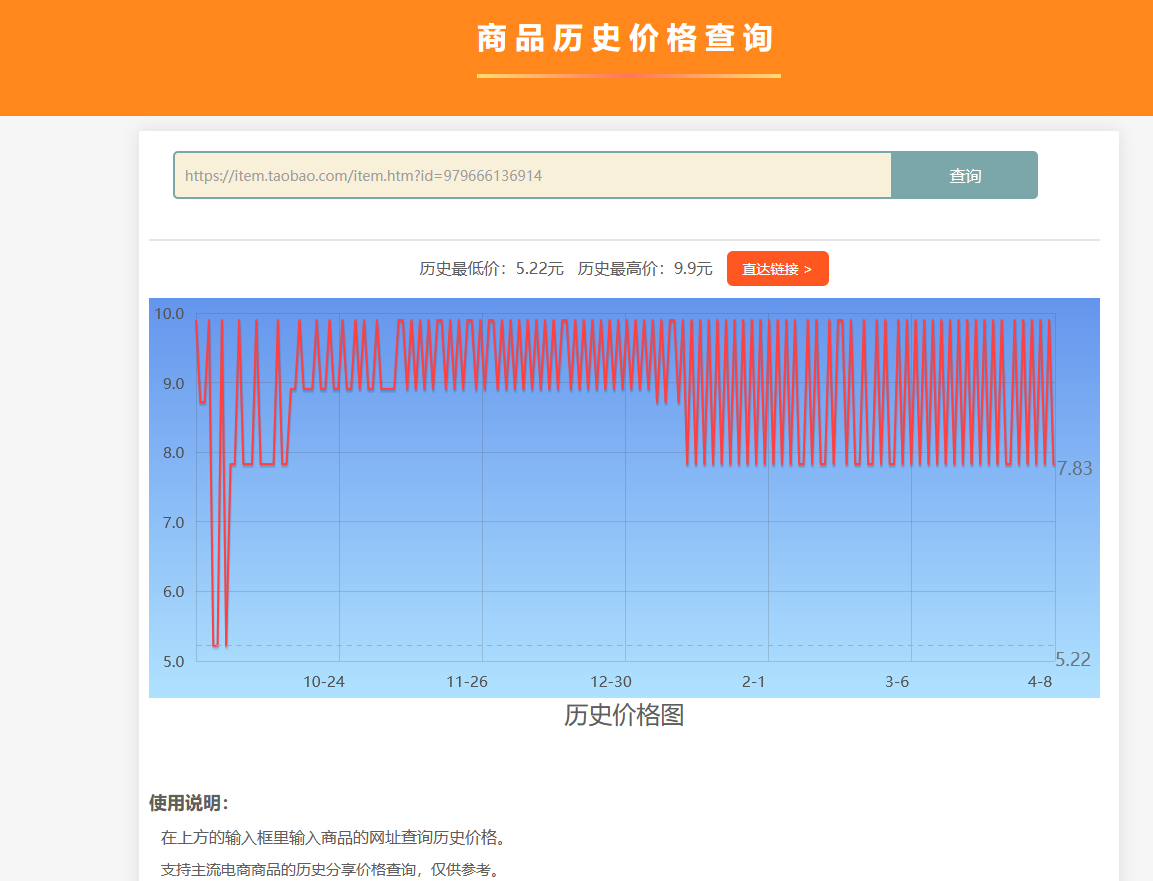Open the 直达链接 direct link button

tap(777, 269)
